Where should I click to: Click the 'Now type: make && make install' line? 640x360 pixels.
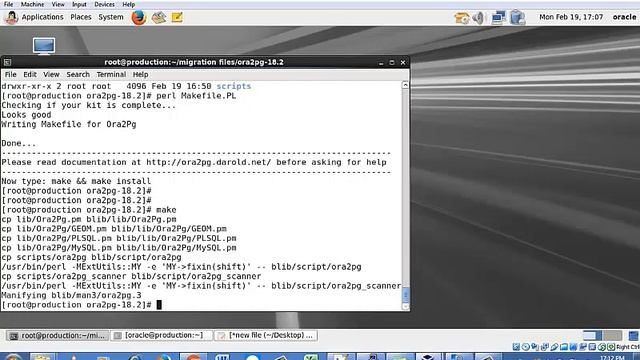76,181
